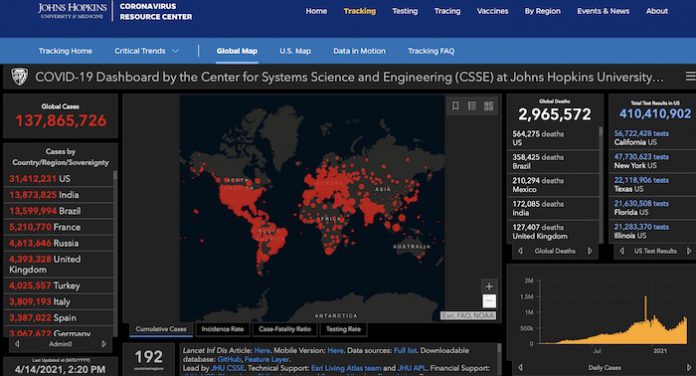Image resolution: width=696 pixels, height=376 pixels.
Task: Zoom out with the map minus button
Action: click(489, 301)
